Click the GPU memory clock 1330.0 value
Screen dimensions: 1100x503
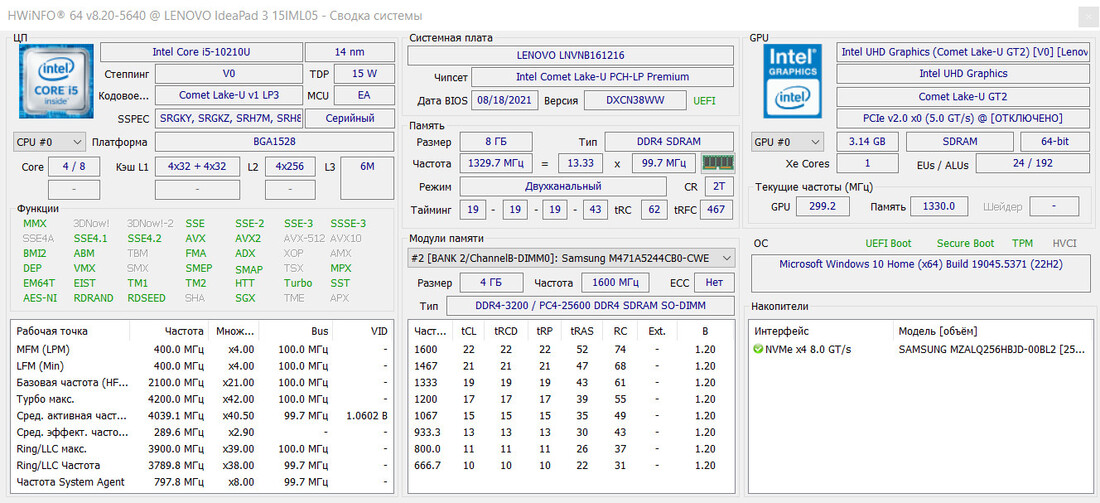pos(939,206)
